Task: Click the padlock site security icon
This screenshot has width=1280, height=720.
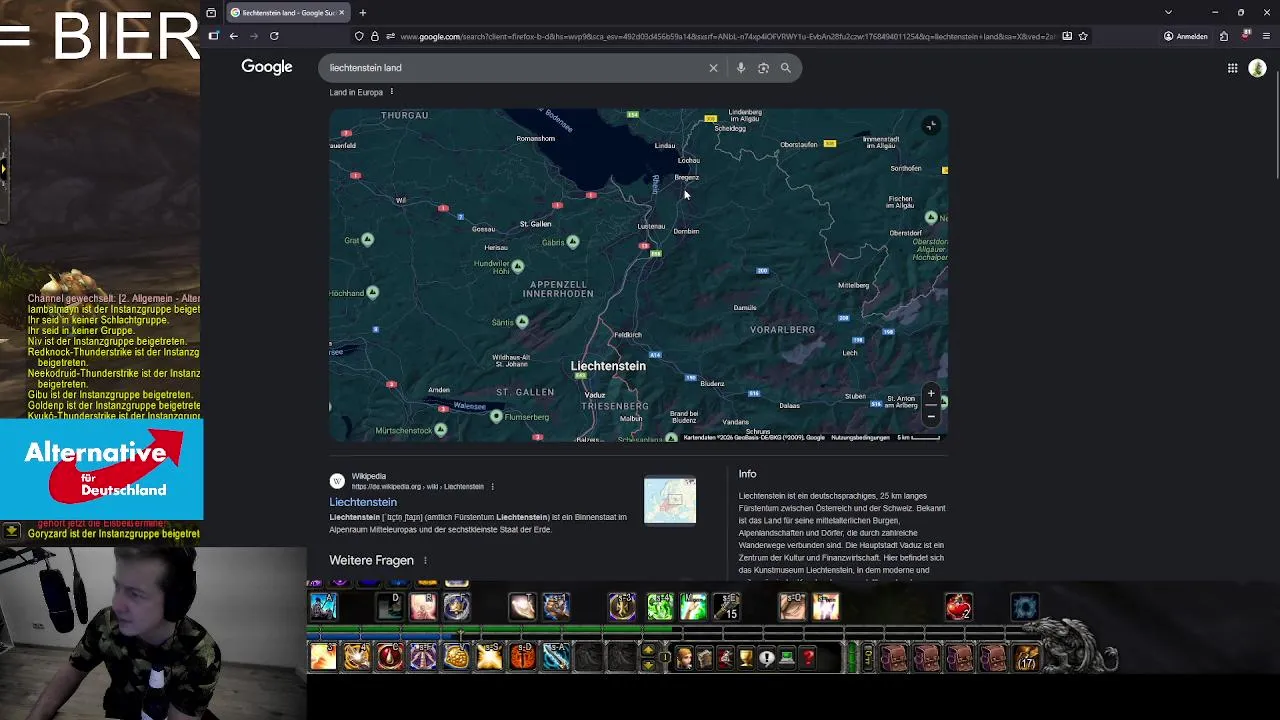Action: pyautogui.click(x=375, y=36)
